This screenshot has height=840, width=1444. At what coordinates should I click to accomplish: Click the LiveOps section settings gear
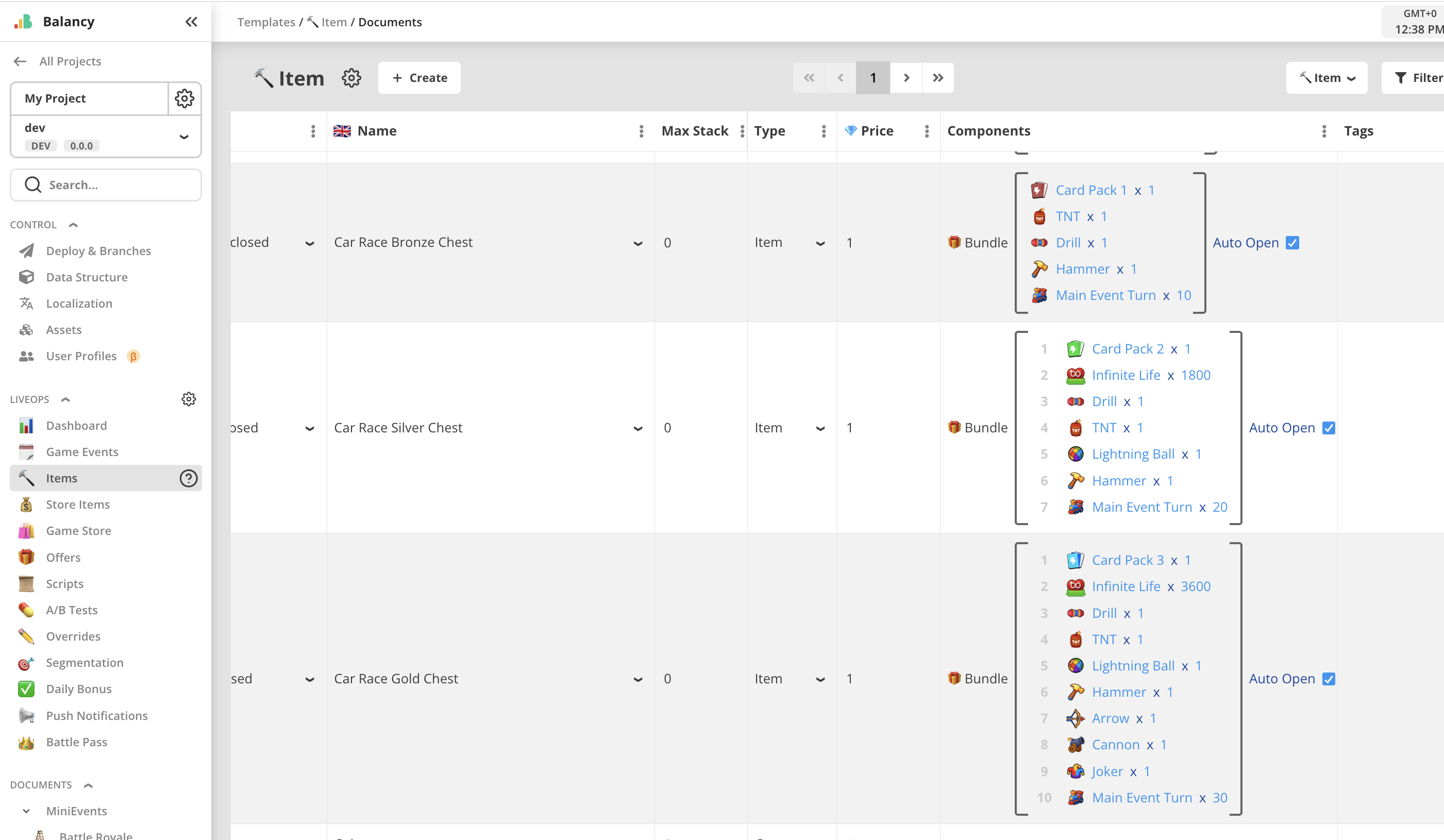coord(189,399)
